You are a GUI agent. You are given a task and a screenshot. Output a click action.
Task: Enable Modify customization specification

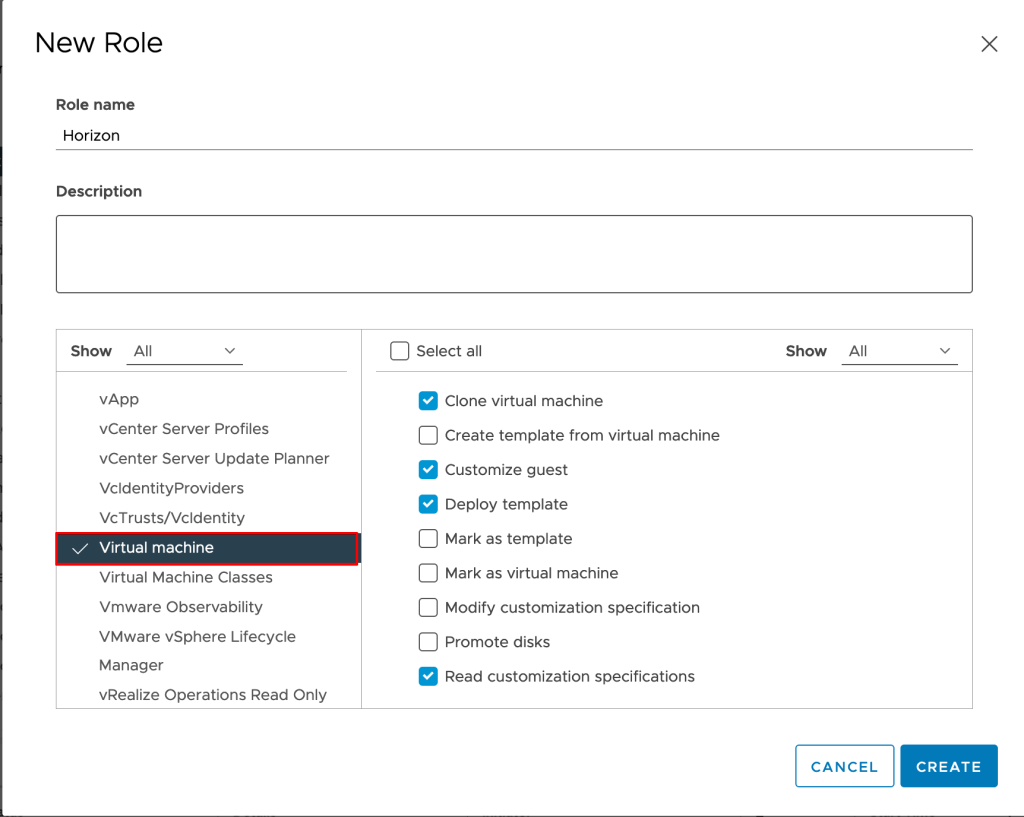coord(428,608)
